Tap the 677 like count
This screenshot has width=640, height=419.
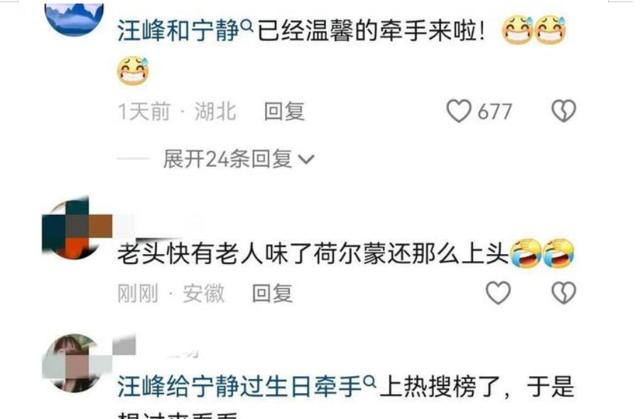pos(494,112)
